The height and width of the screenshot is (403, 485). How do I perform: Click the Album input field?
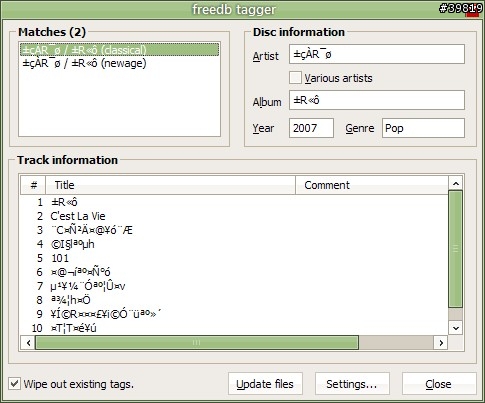pos(377,100)
